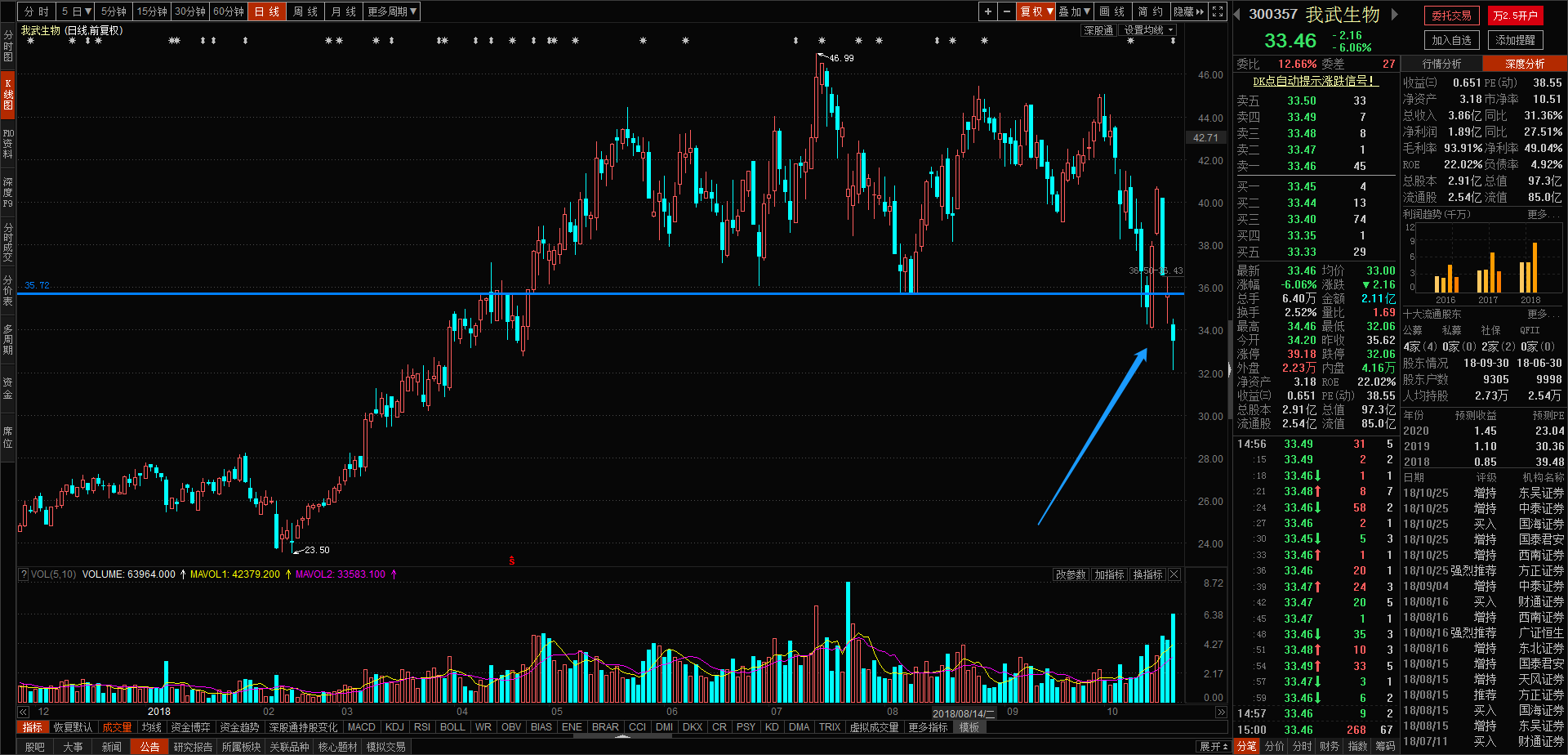This screenshot has height=755, width=1568.
Task: Expand bottom panel with 展开 button
Action: click(1214, 747)
